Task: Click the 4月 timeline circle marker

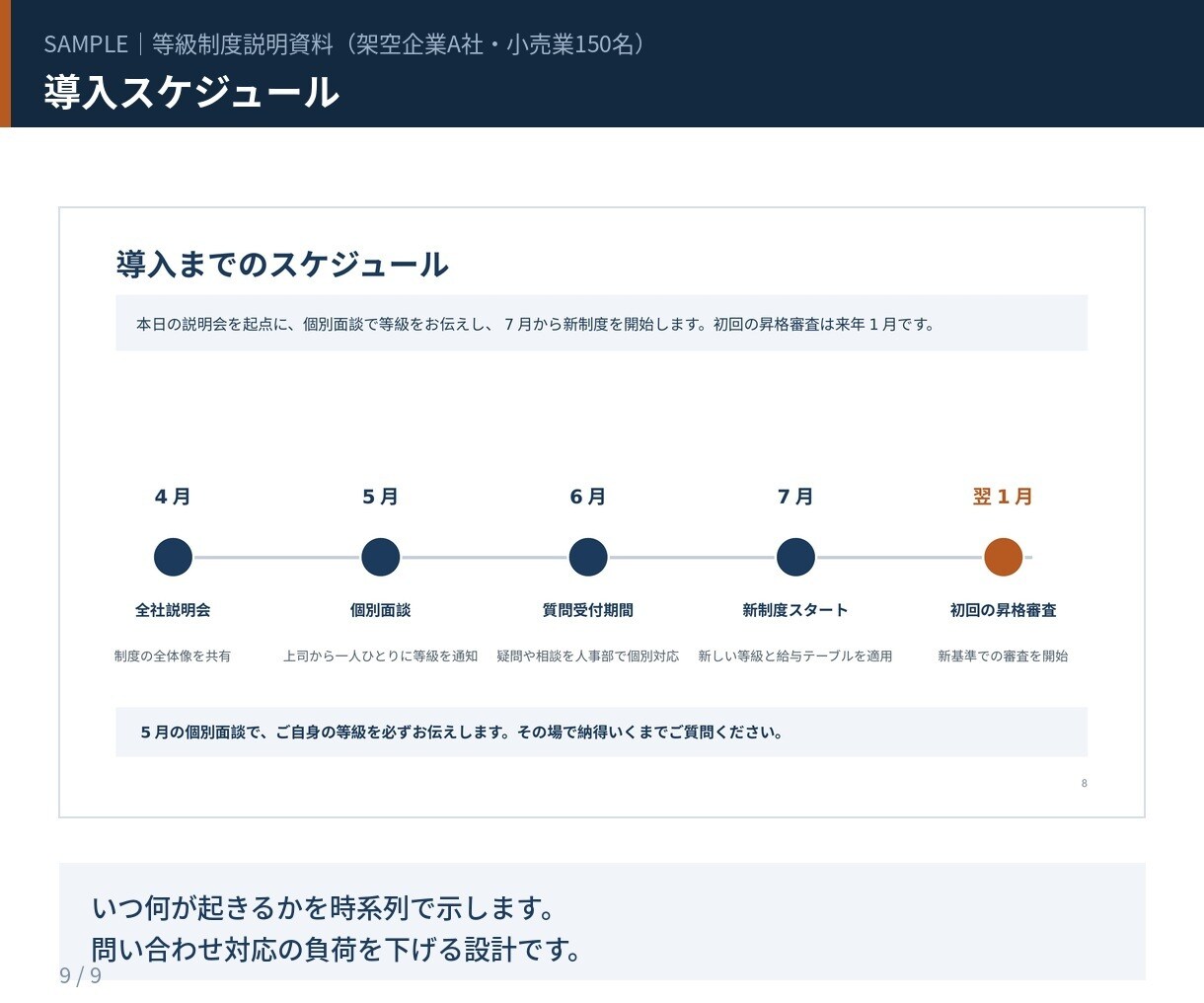Action: [173, 557]
